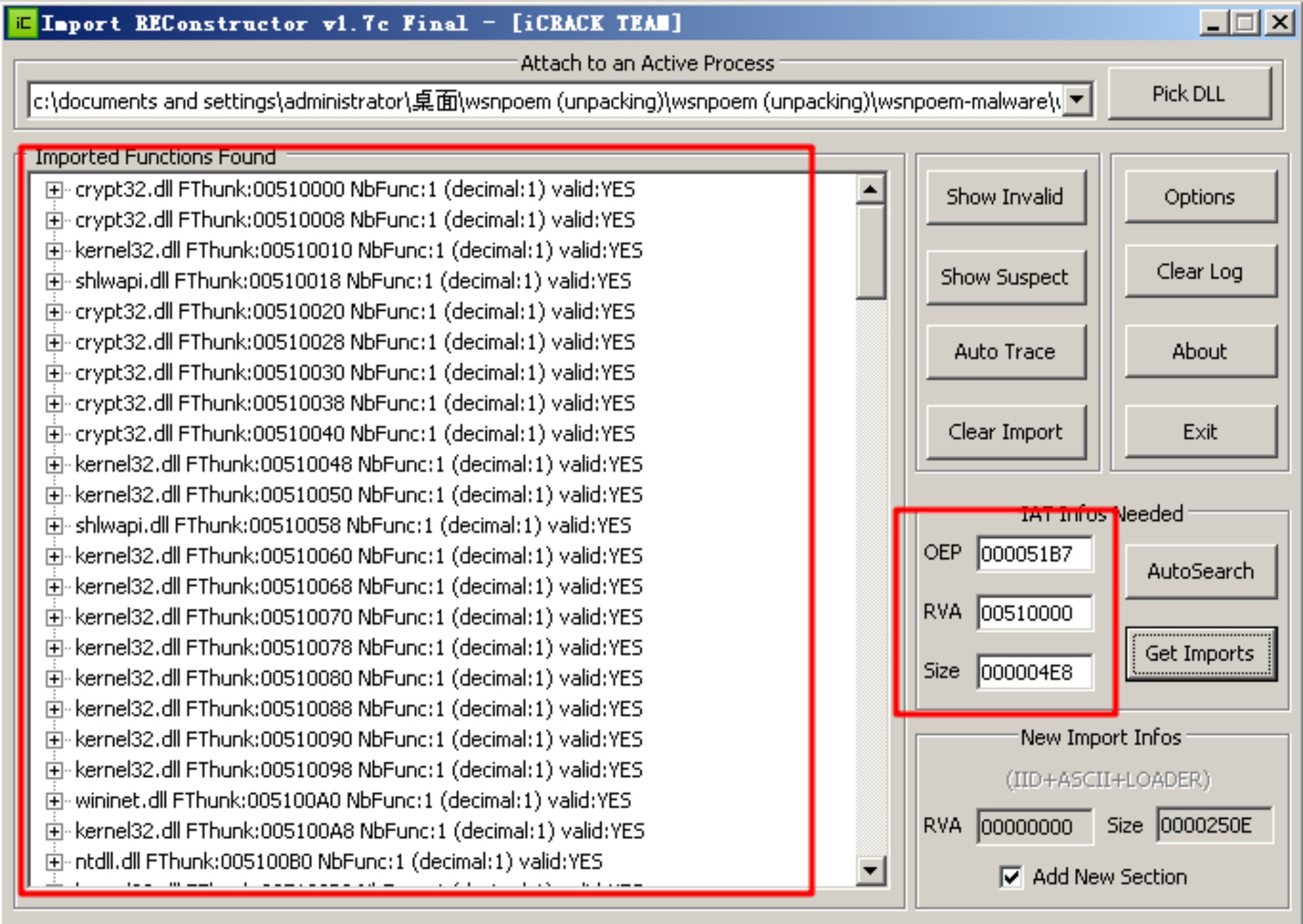Expand shlwapi.dll FThunk:00510018 entry
Viewport: 1303px width, 924px height.
[x=54, y=282]
